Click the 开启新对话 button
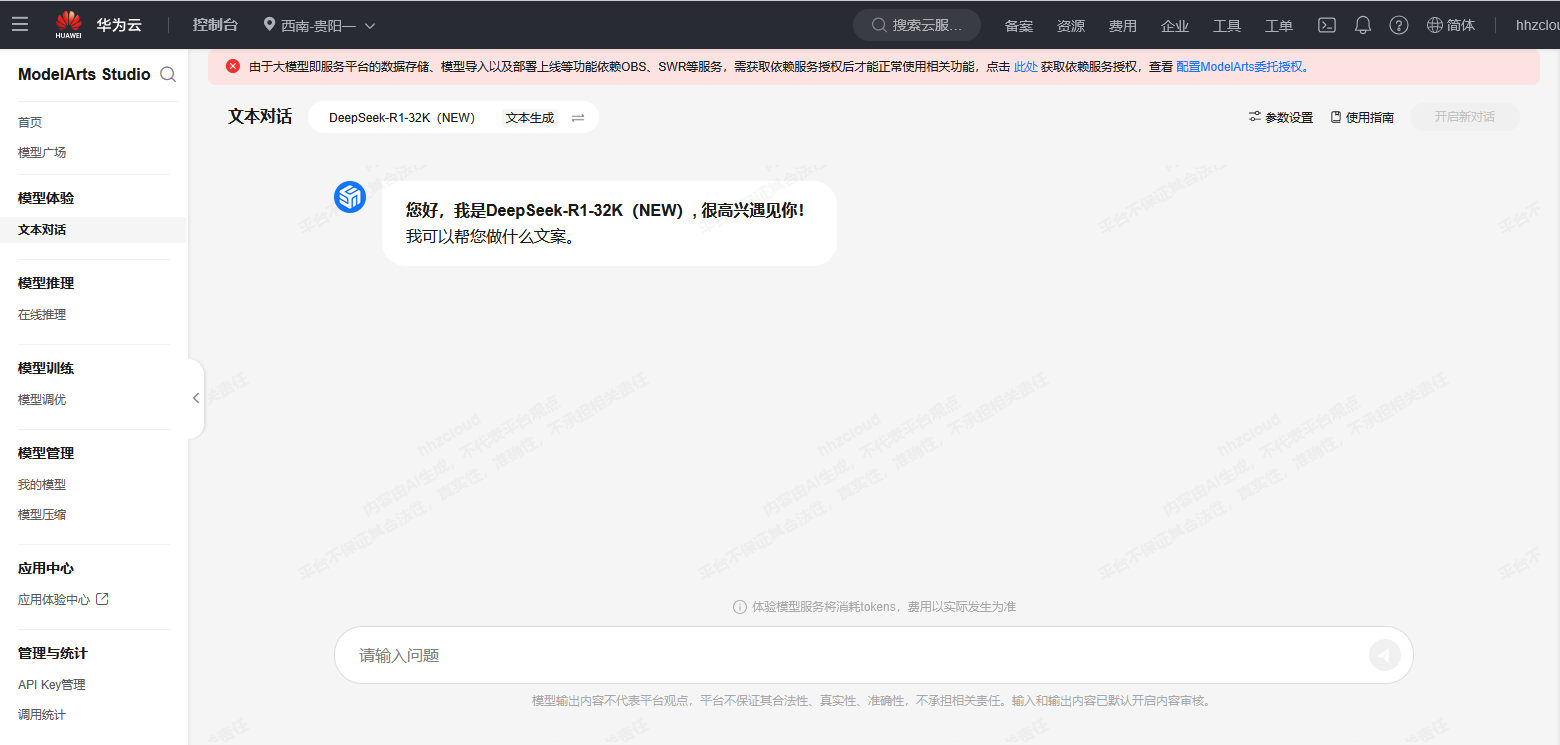 pos(1465,117)
